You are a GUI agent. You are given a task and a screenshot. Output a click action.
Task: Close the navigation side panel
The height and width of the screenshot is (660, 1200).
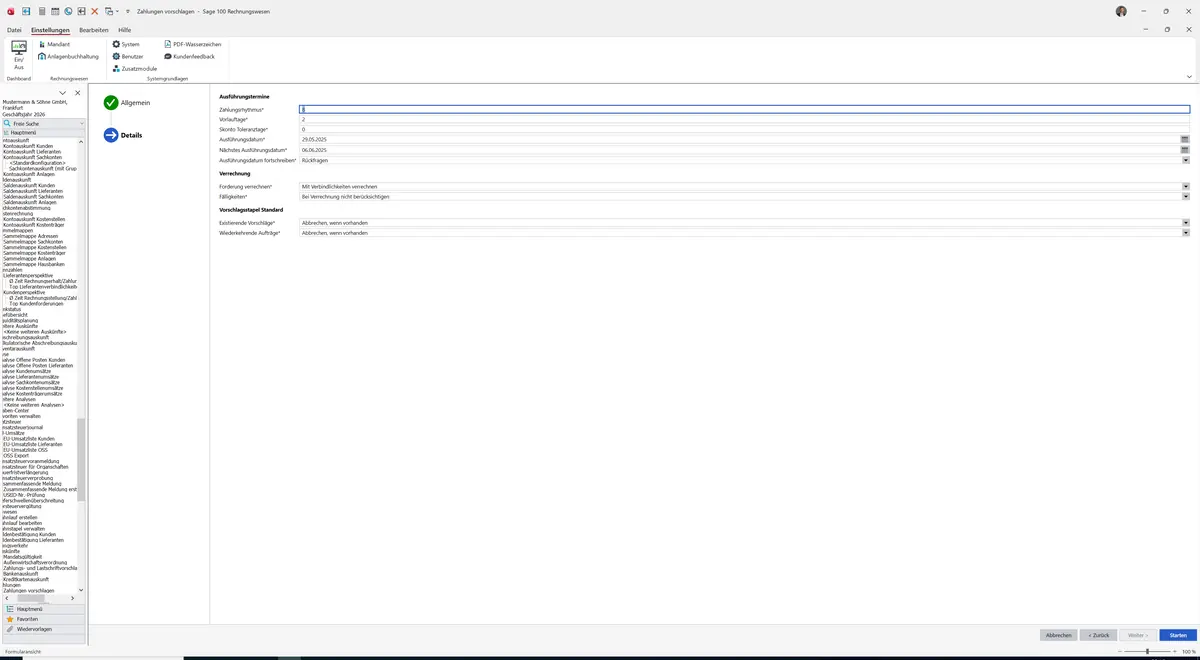coord(78,93)
